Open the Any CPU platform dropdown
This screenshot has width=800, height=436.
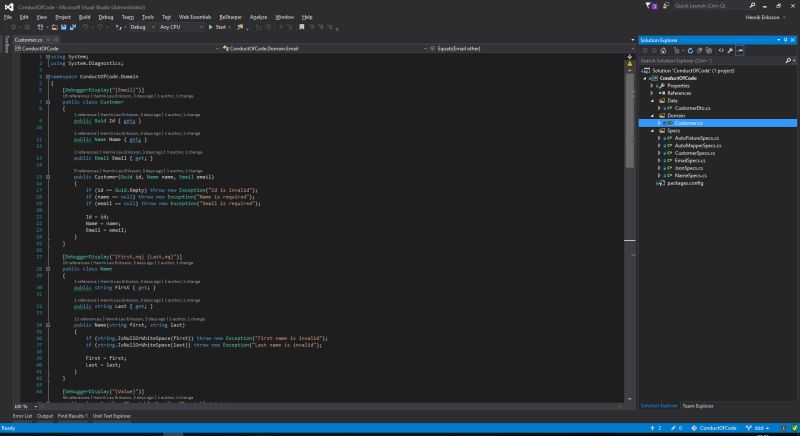[x=181, y=27]
